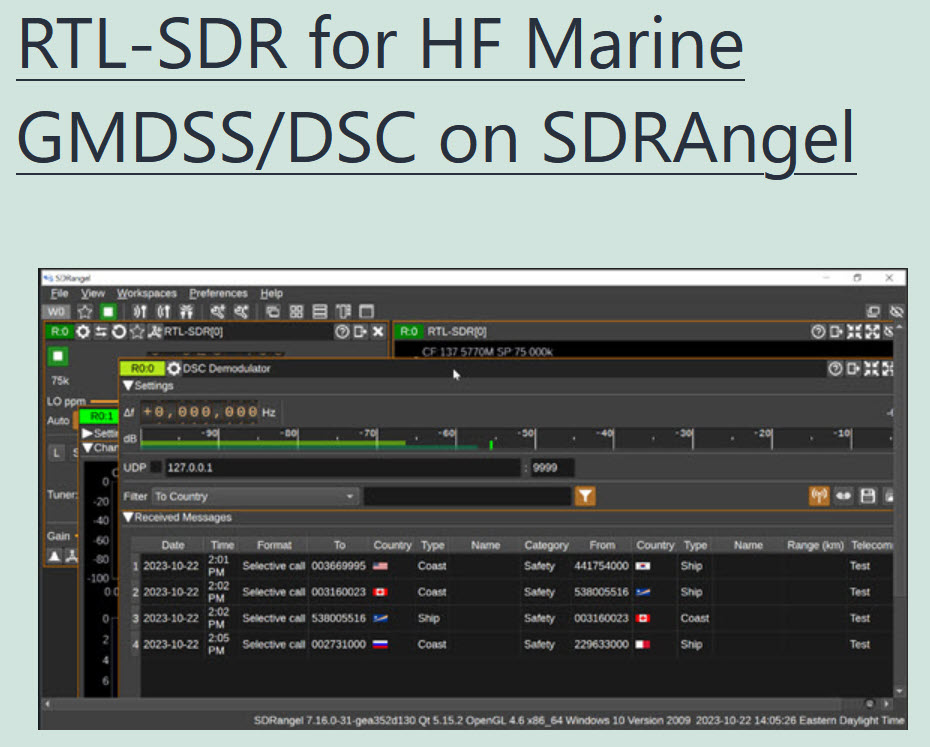Click the tile-grid workspace layout icon
Image resolution: width=930 pixels, height=747 pixels.
click(297, 312)
